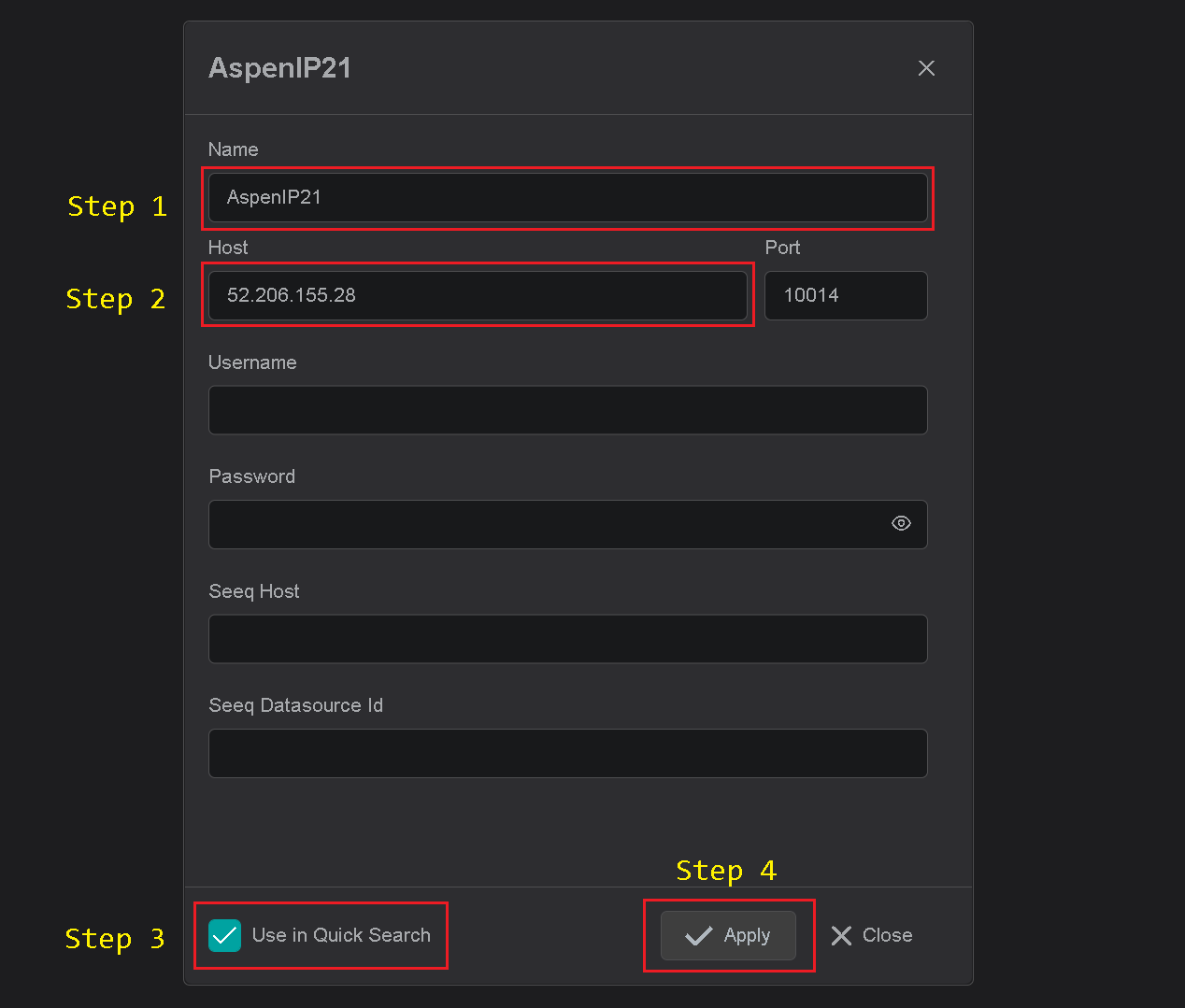Uncheck the Use in Quick Search checkbox

click(224, 935)
